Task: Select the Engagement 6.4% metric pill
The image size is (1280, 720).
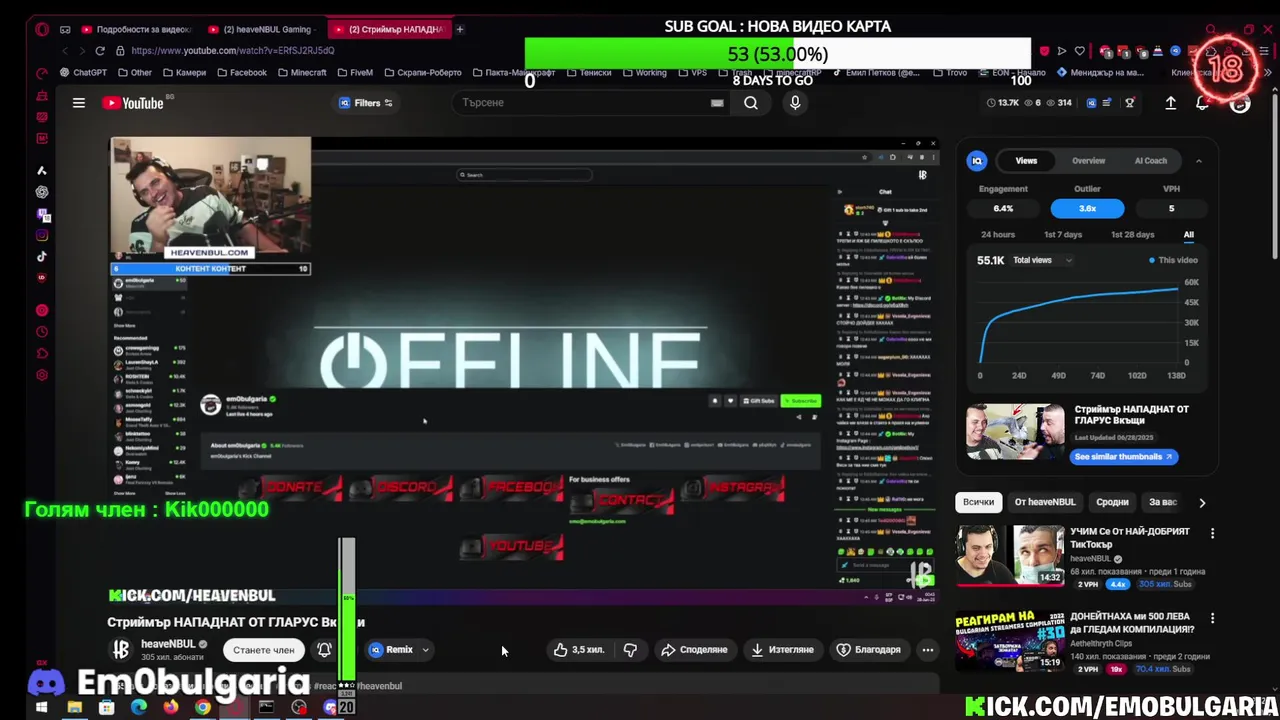Action: click(x=1003, y=208)
